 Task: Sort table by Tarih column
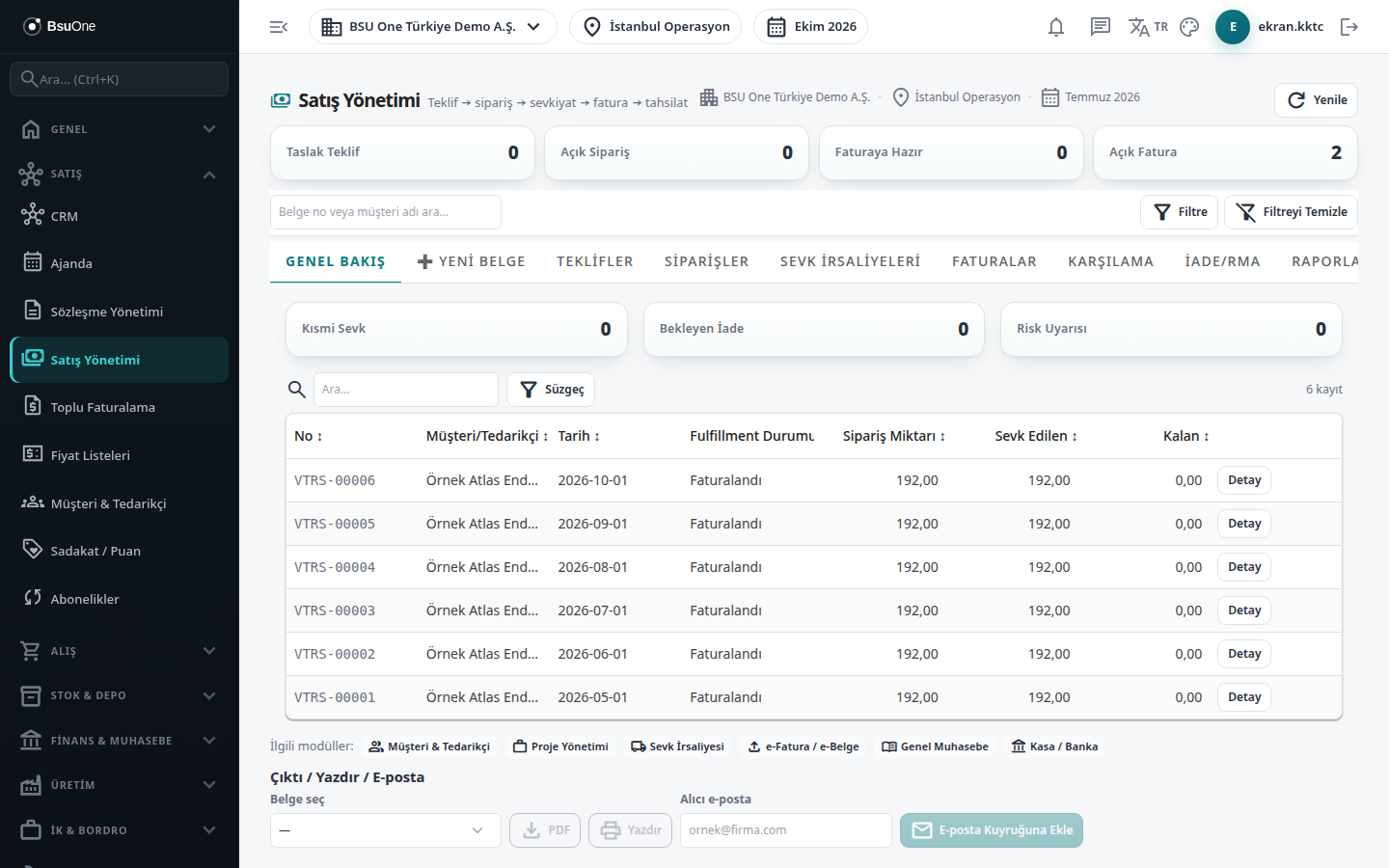(579, 436)
